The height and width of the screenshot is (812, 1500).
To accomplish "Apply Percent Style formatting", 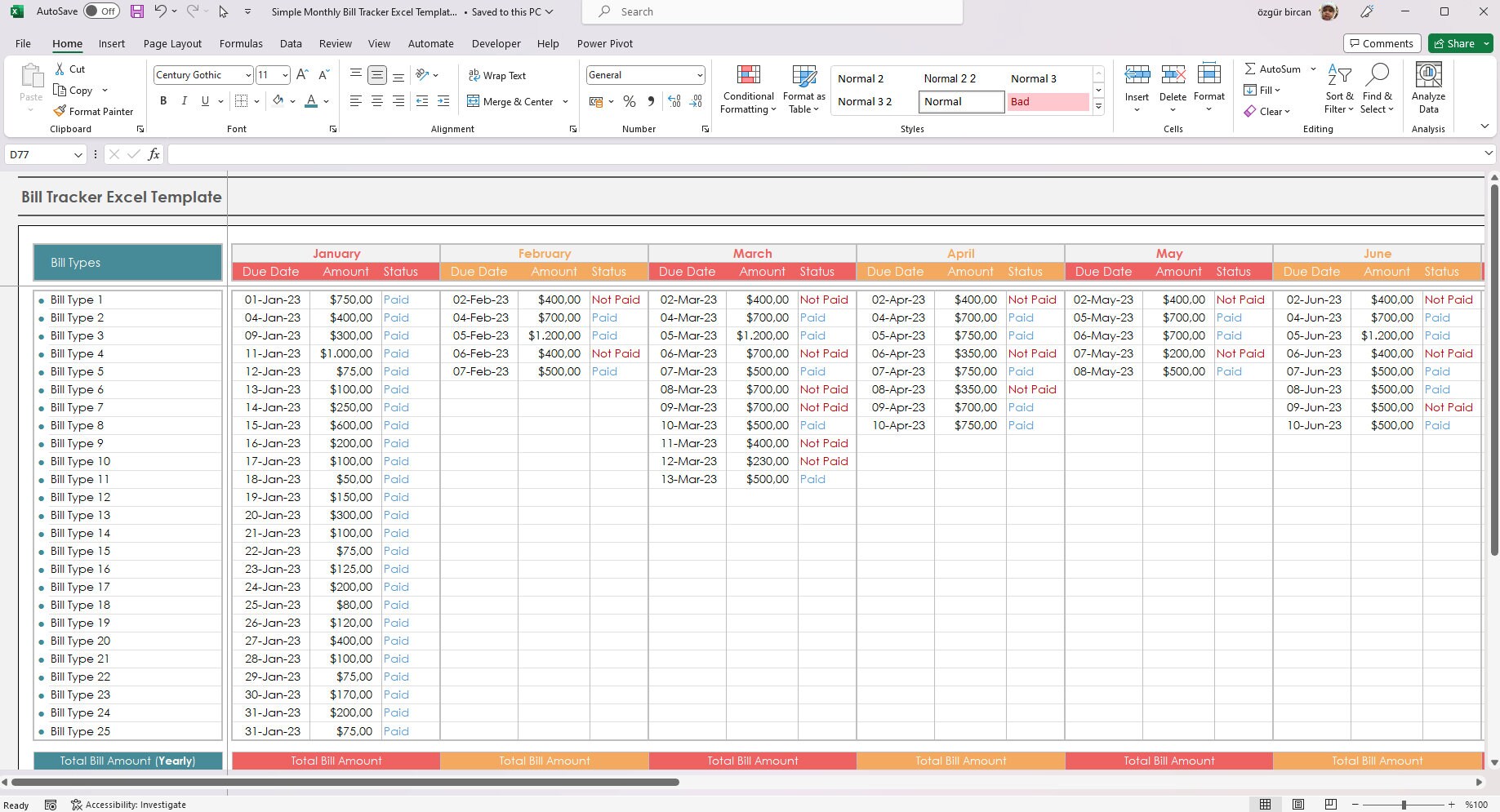I will [x=629, y=101].
